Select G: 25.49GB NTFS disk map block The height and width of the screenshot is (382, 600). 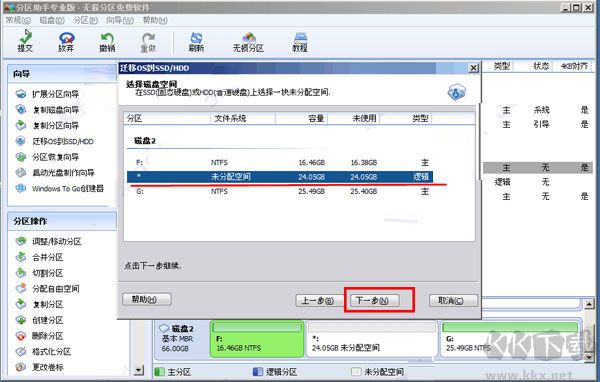click(510, 339)
